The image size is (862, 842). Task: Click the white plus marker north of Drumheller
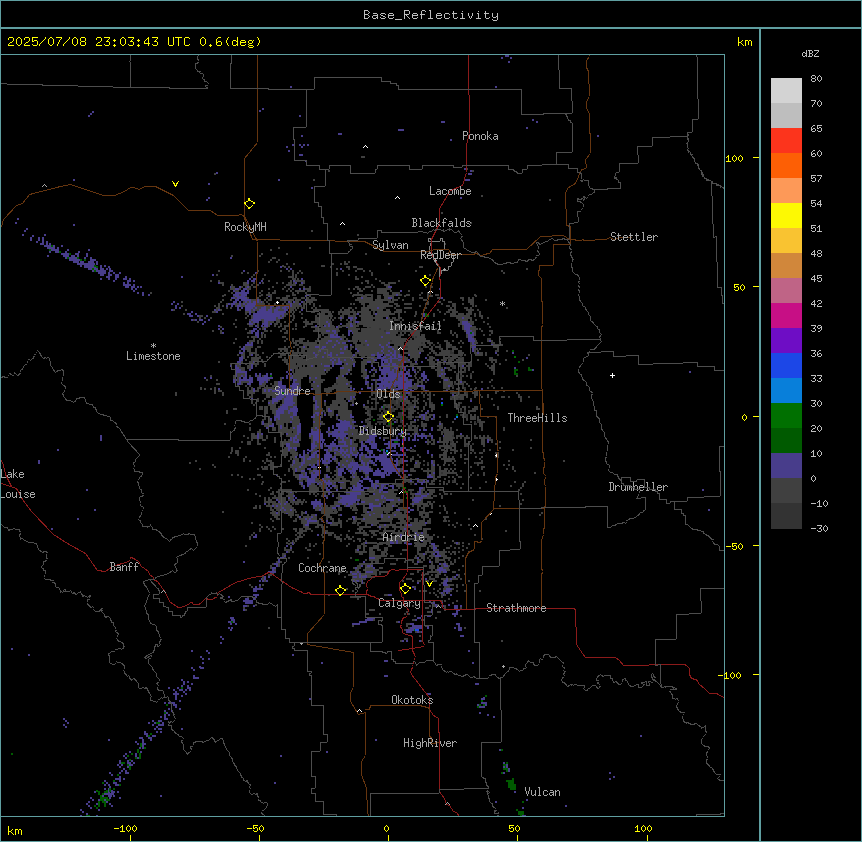tap(612, 375)
